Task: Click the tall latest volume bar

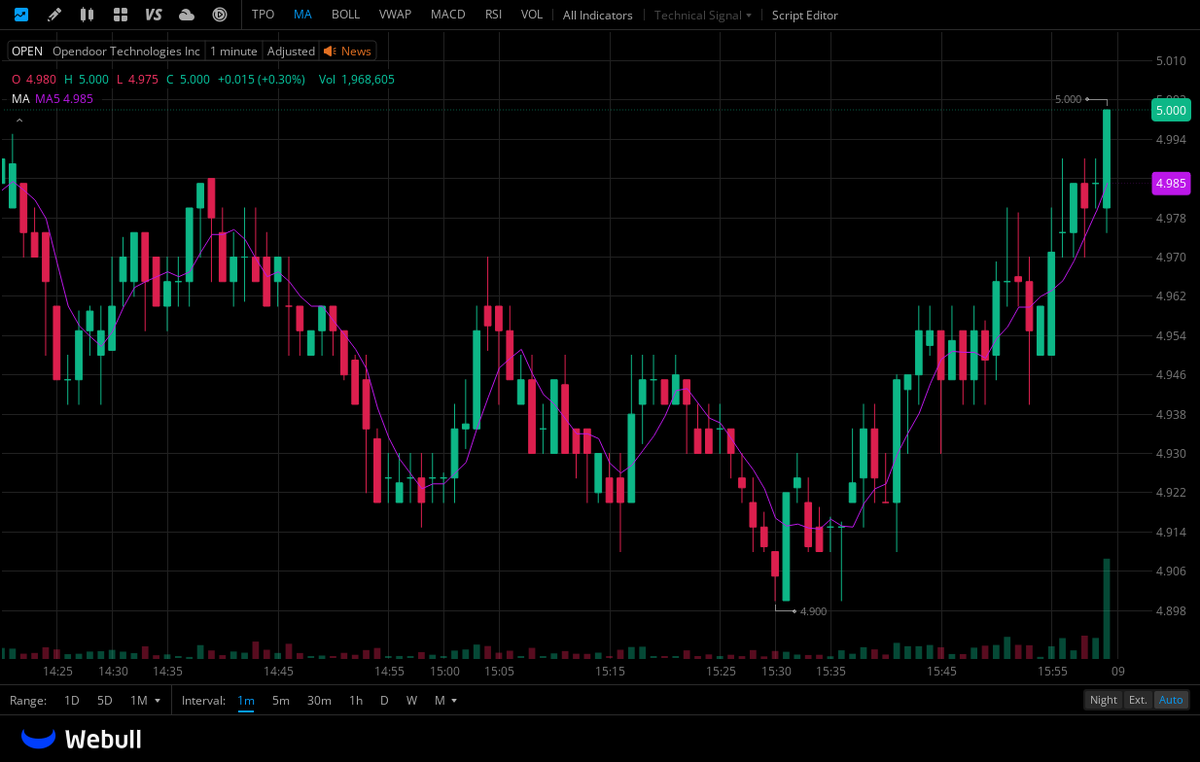Action: coord(1106,608)
